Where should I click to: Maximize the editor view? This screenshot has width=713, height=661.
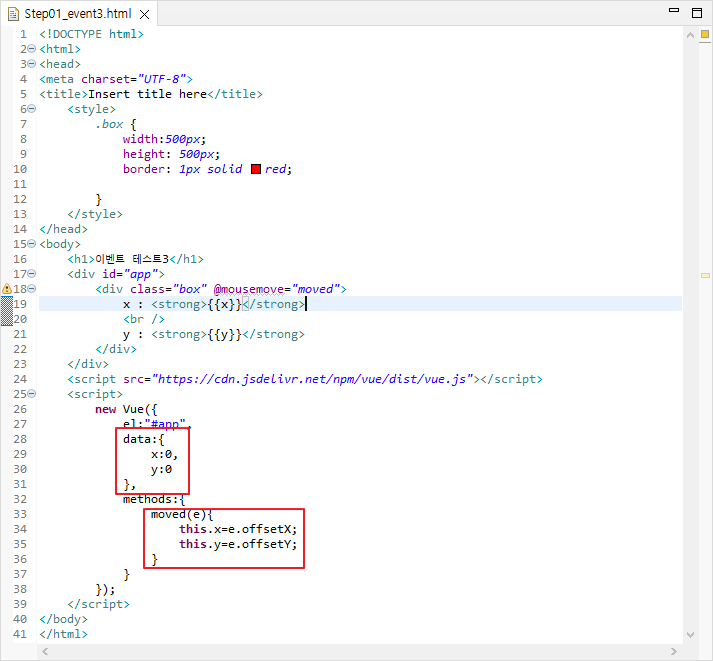(x=697, y=13)
